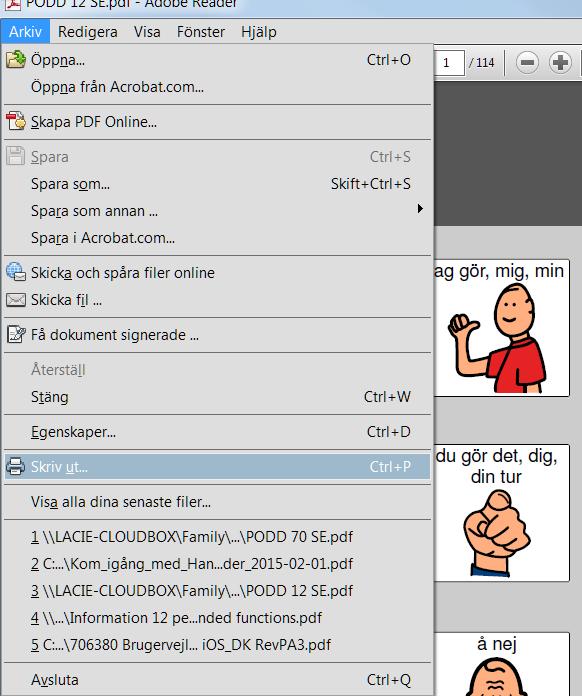Click the Skicka och spåra globe icon

click(x=16, y=272)
